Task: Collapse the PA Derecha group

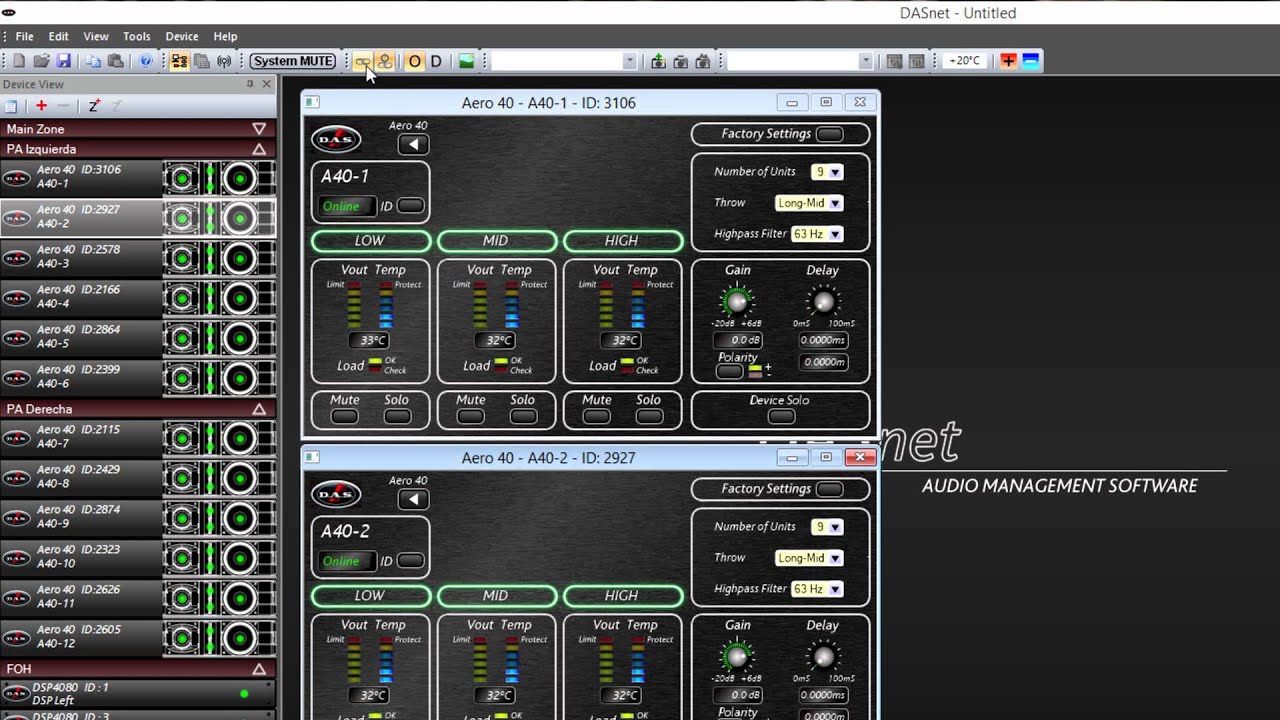Action: pos(259,409)
